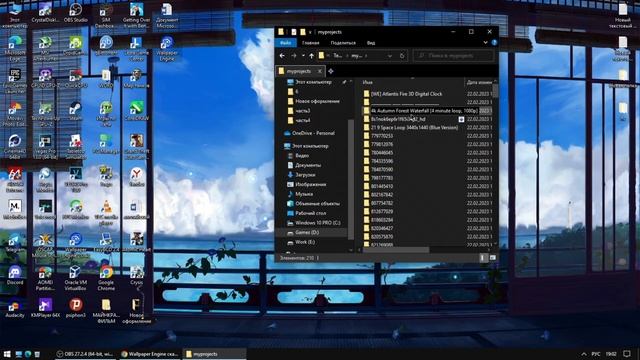This screenshot has width=640, height=360.
Task: Go up one folder level arrow
Action: point(311,56)
